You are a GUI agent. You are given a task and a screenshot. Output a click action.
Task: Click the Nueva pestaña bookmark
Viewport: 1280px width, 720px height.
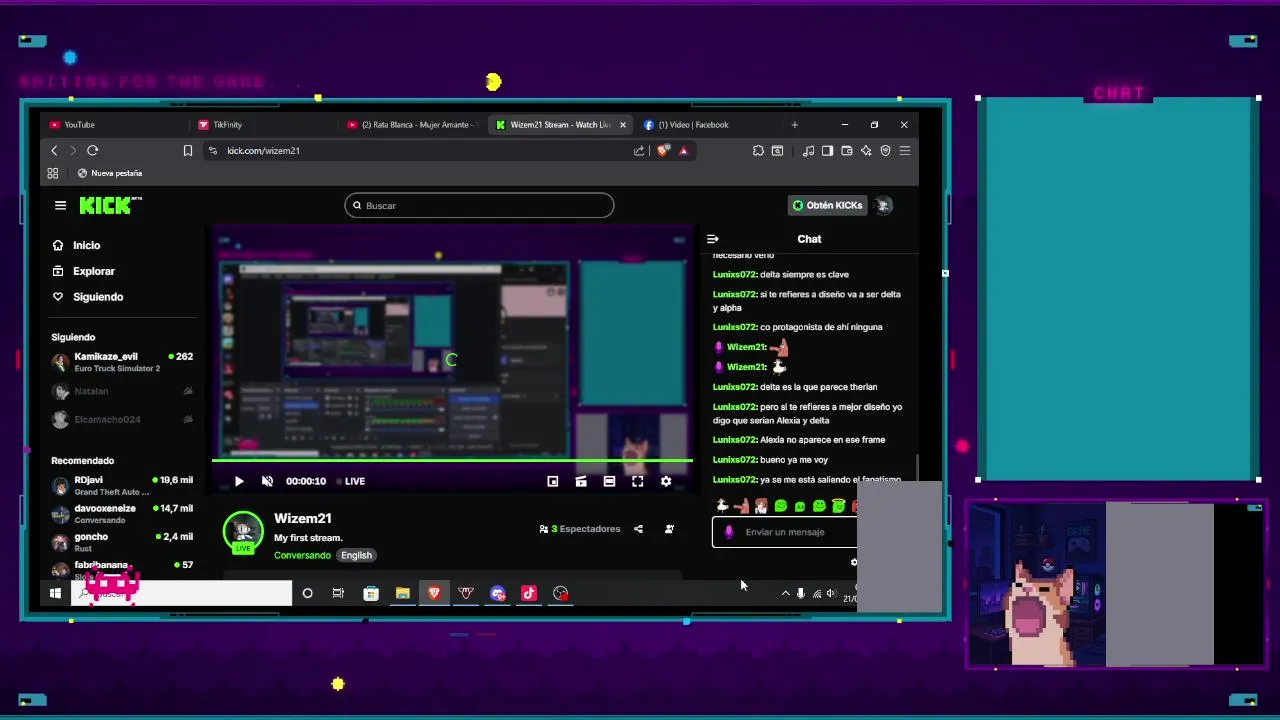tap(110, 173)
